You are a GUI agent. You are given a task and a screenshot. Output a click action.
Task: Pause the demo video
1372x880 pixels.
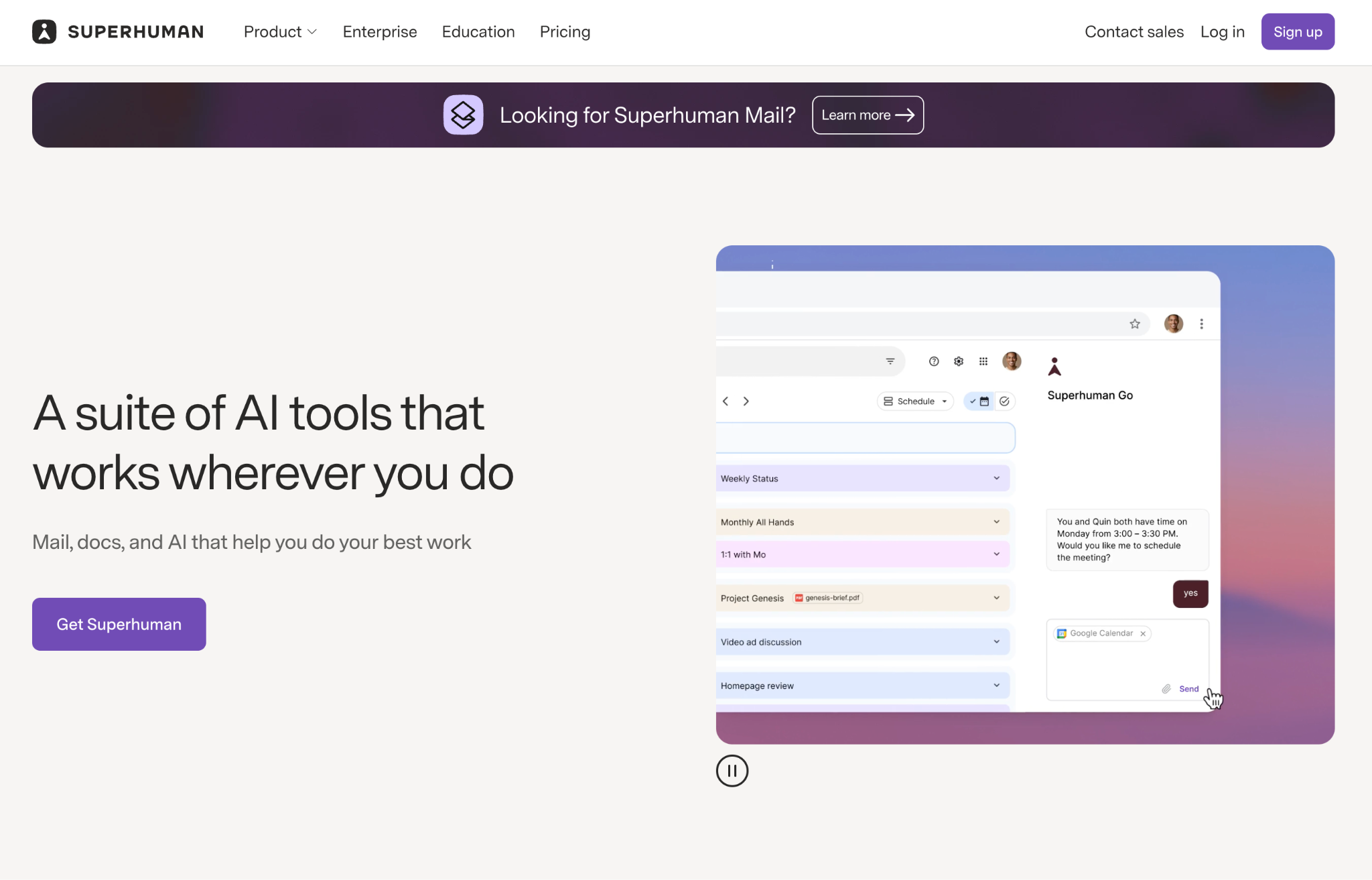(732, 771)
